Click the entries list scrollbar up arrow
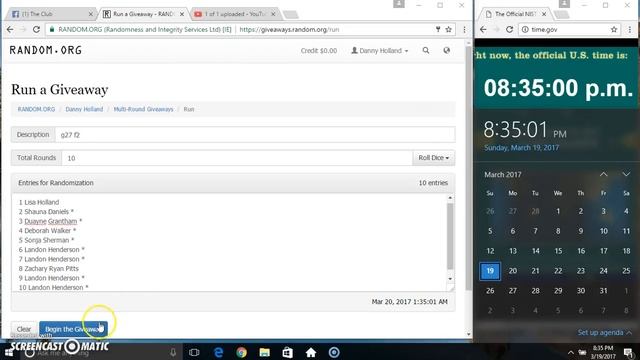Viewport: 640px width, 360px height. coord(450,198)
